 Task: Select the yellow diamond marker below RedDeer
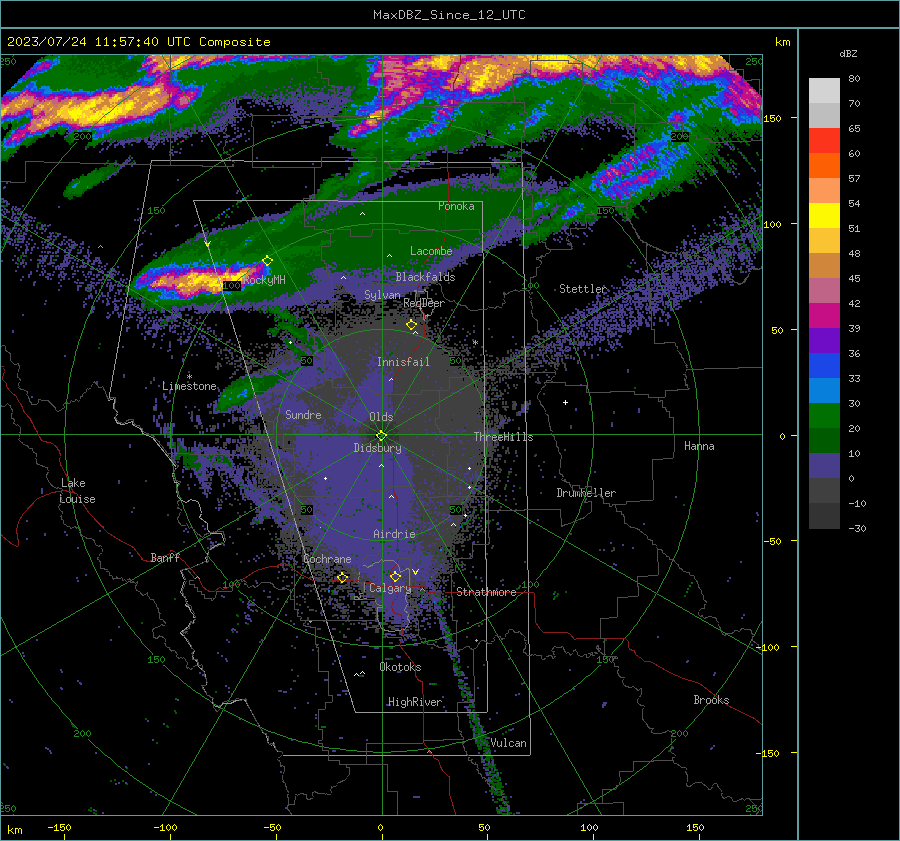click(x=412, y=325)
